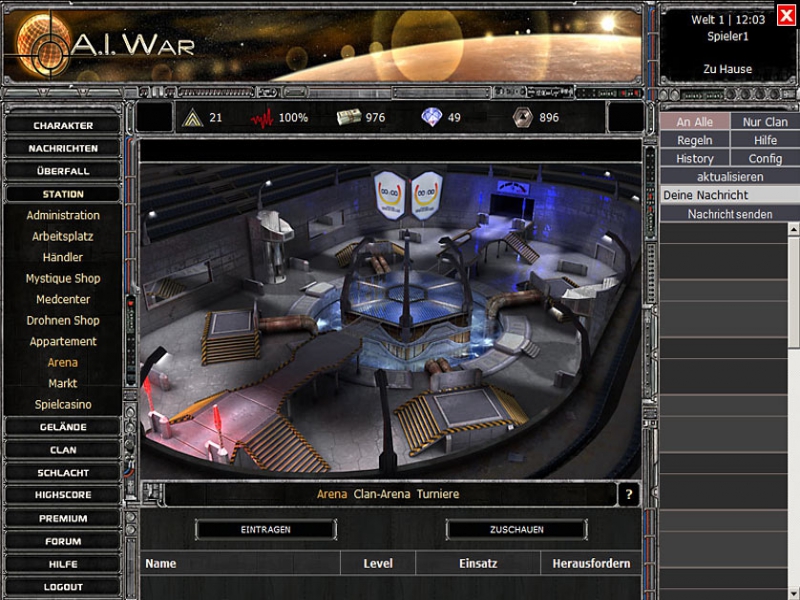Click the Name column header
This screenshot has height=600, width=800.
240,563
